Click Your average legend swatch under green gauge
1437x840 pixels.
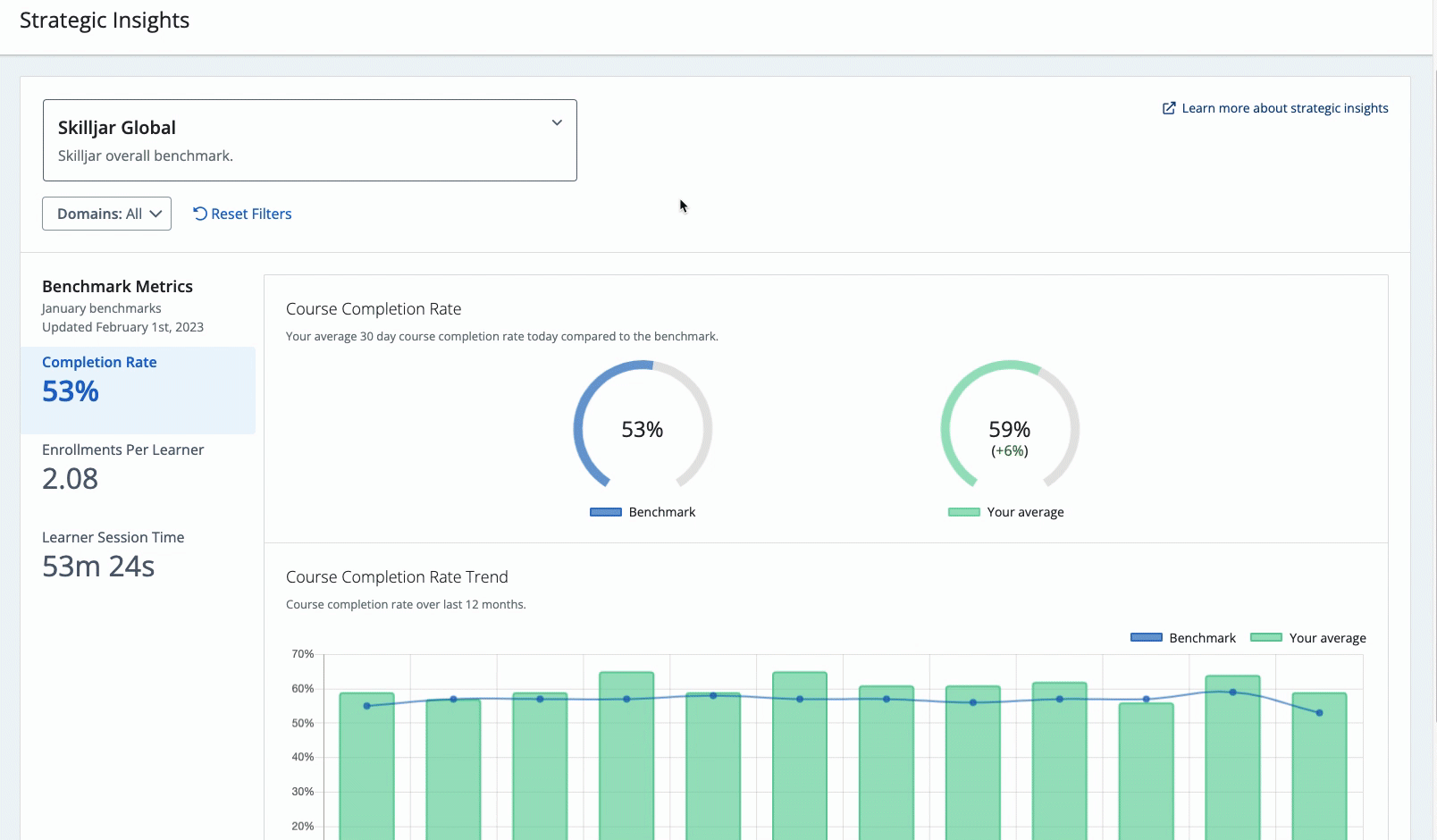point(964,512)
